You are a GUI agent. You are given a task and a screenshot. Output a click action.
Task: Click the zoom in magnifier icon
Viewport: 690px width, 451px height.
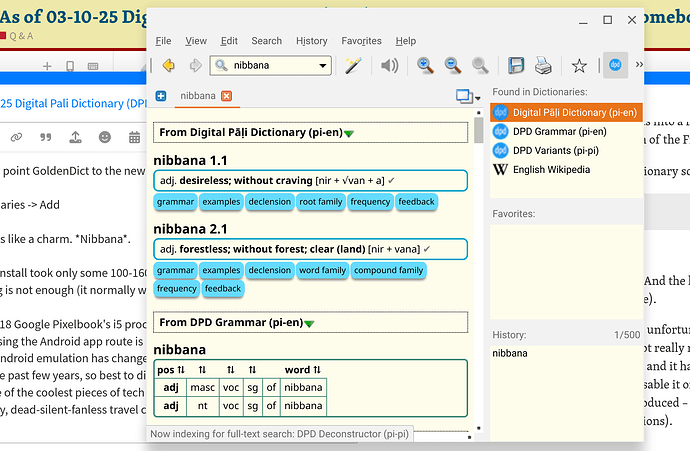coord(425,66)
